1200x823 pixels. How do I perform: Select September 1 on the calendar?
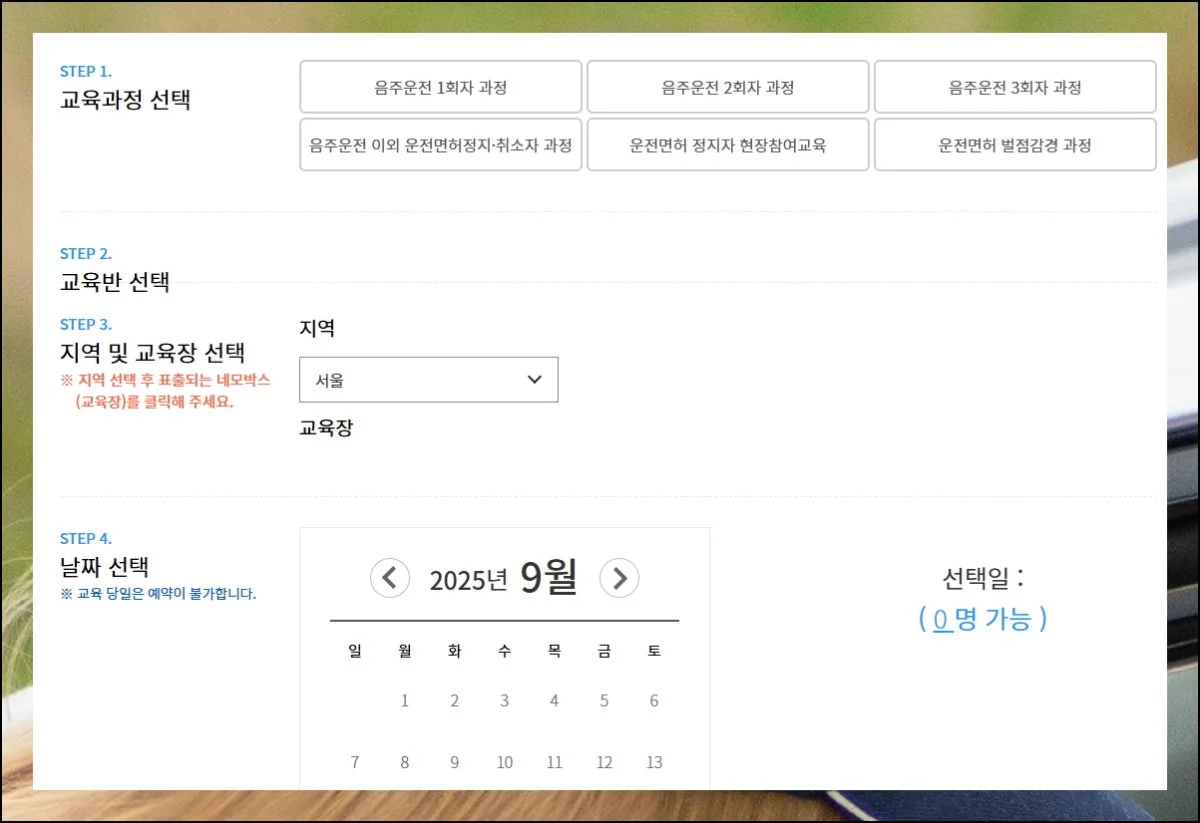(x=404, y=700)
